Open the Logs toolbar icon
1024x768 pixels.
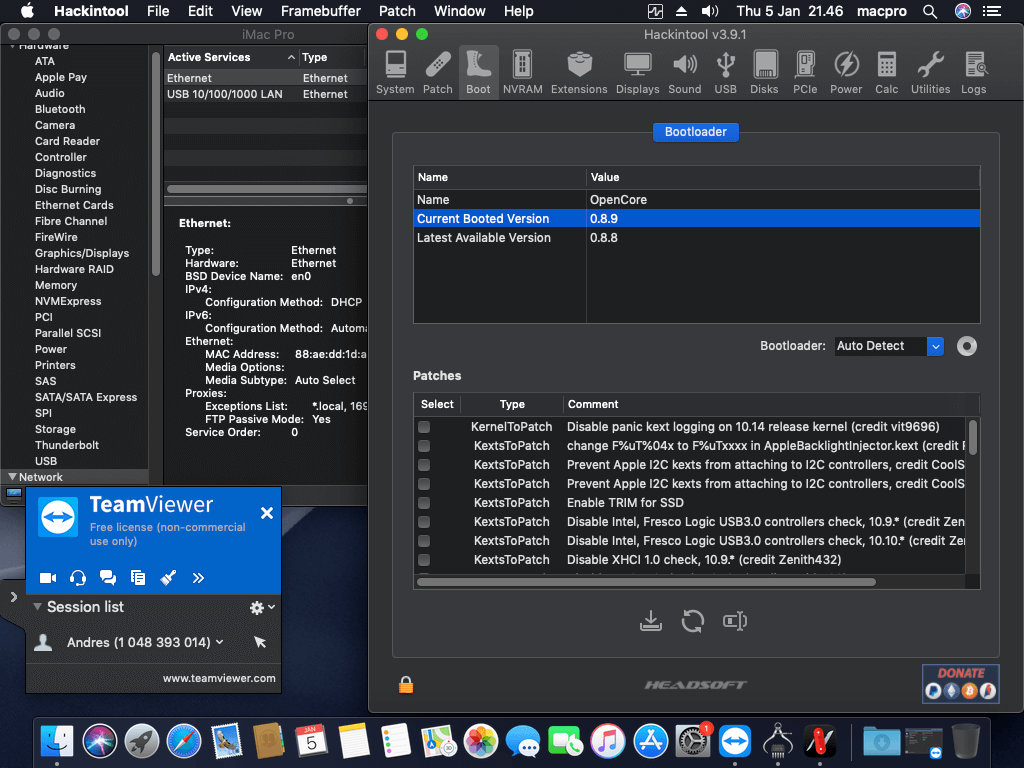(x=974, y=72)
